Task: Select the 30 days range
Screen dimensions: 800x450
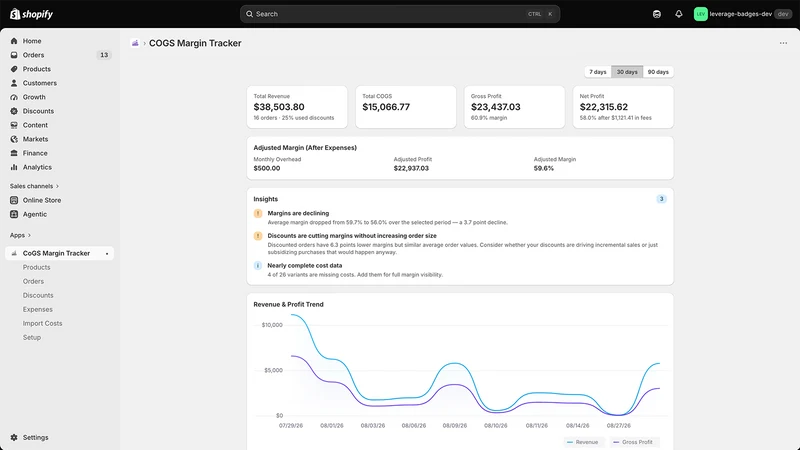Action: [x=627, y=72]
